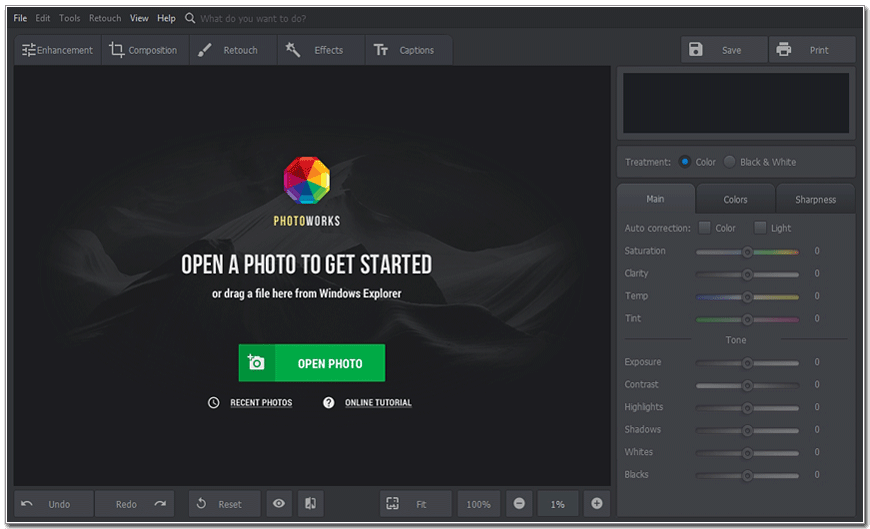Select the Black & White treatment option
870x529 pixels.
pyautogui.click(x=730, y=162)
